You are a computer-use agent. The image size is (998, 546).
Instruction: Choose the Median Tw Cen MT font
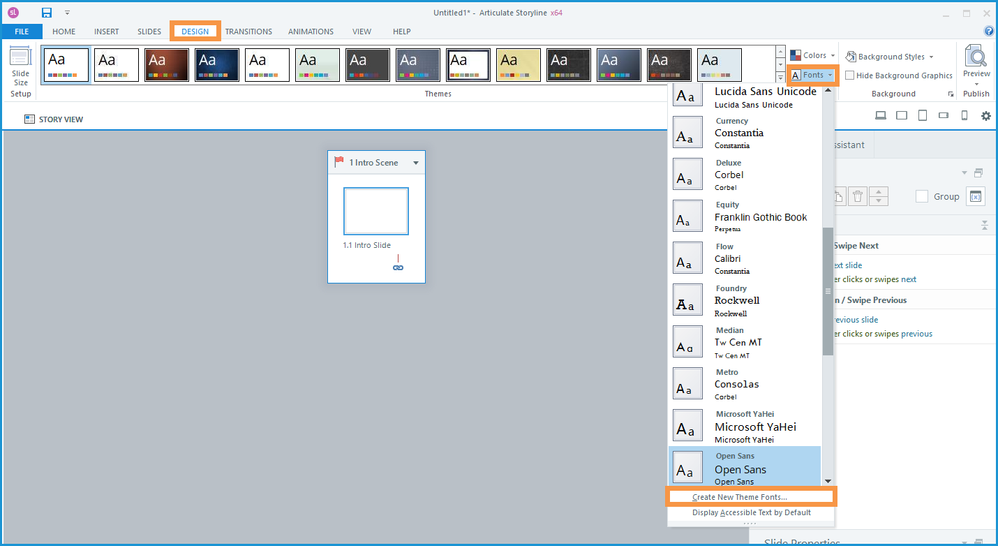tap(745, 342)
